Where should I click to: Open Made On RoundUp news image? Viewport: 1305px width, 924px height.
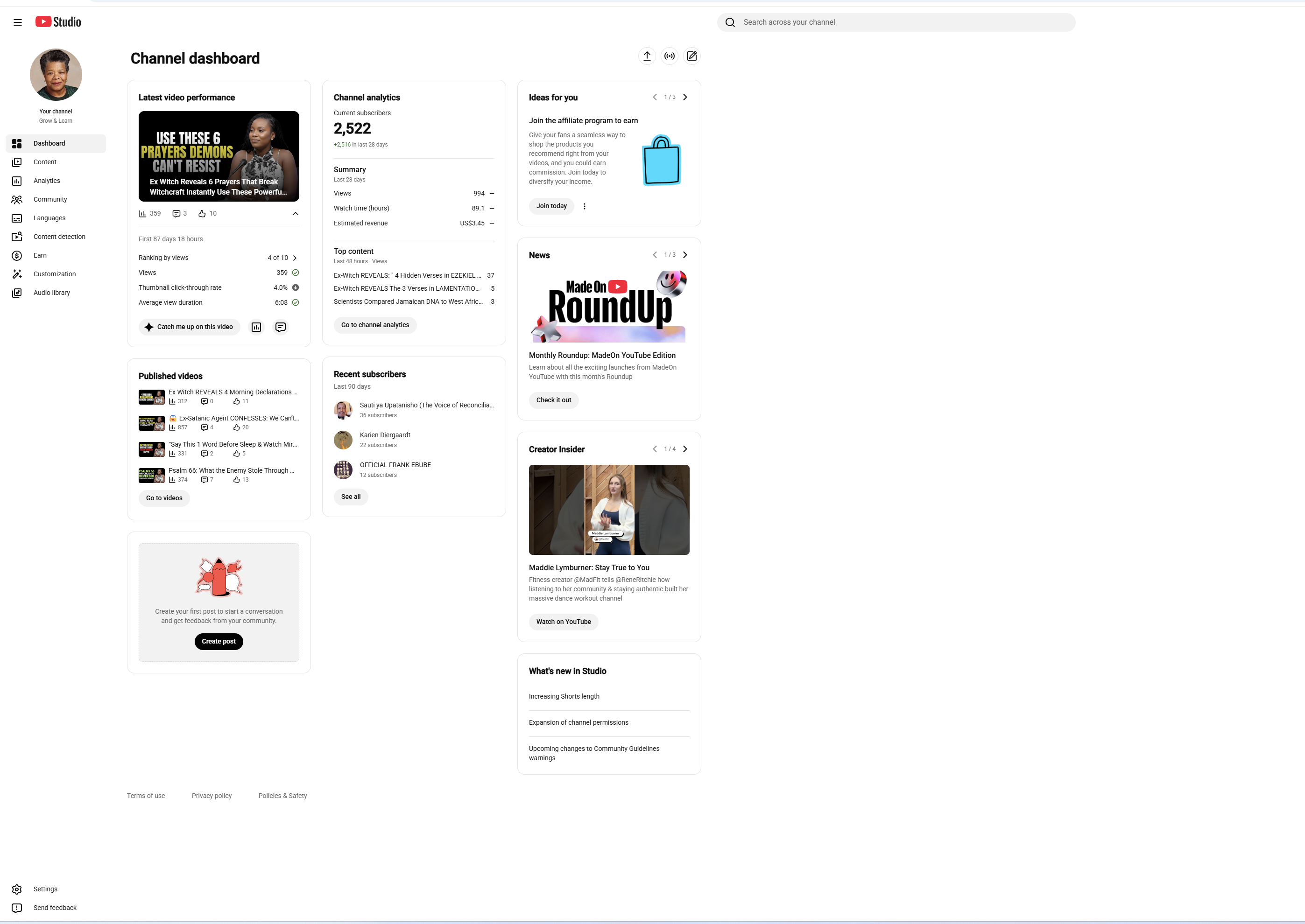click(609, 306)
